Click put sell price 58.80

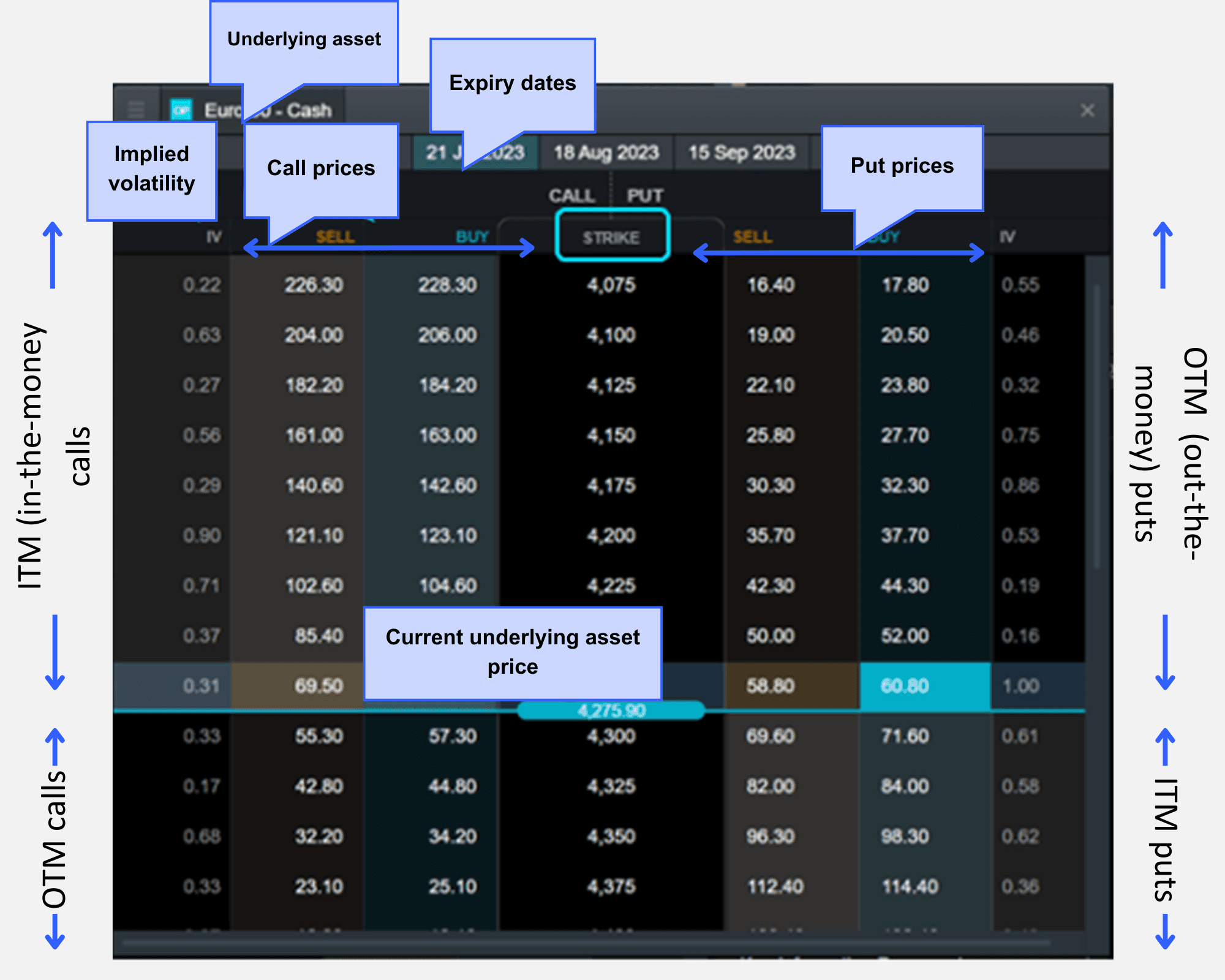[770, 685]
